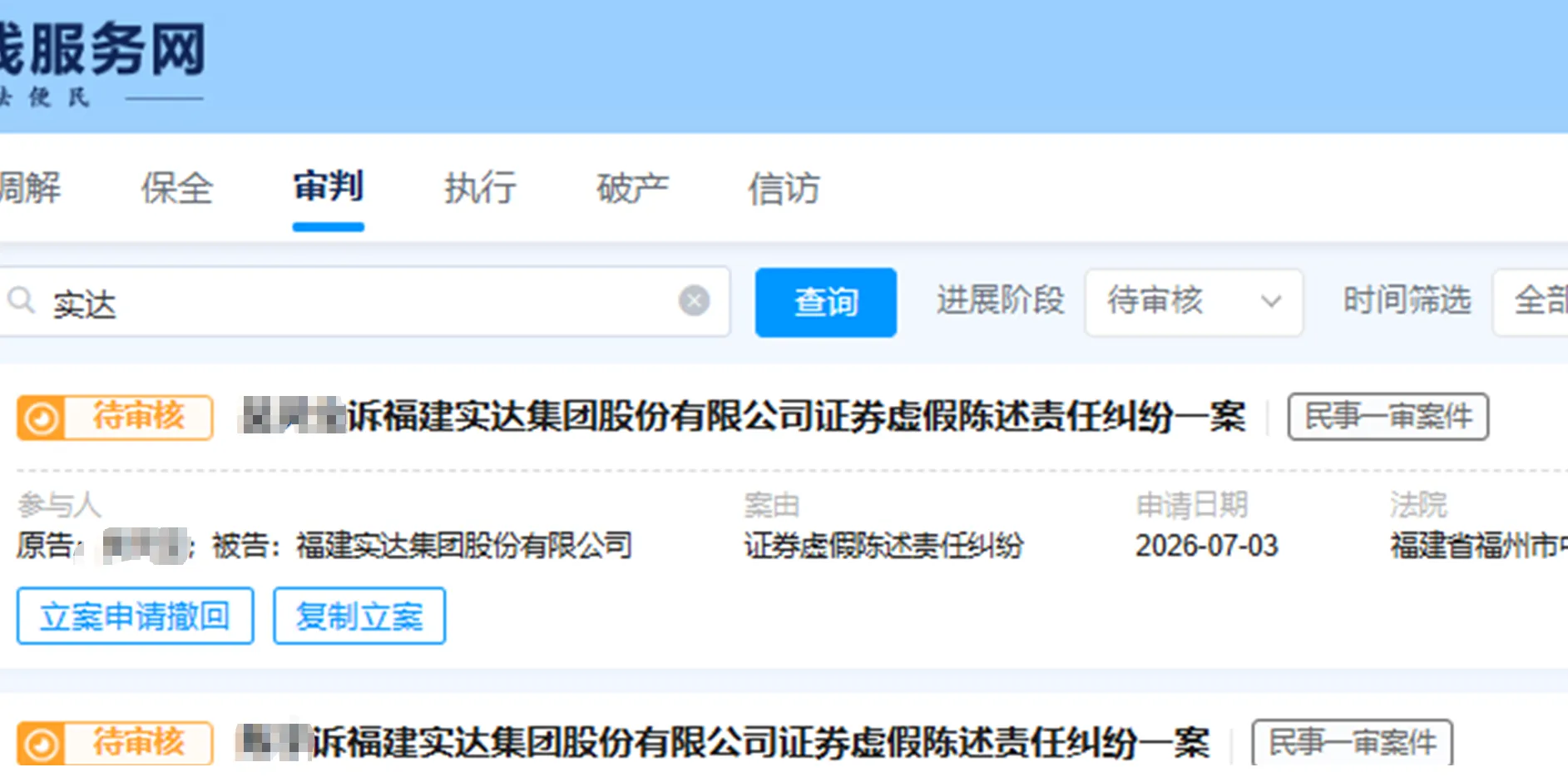Open the 时间筛选 dropdown

1531,301
